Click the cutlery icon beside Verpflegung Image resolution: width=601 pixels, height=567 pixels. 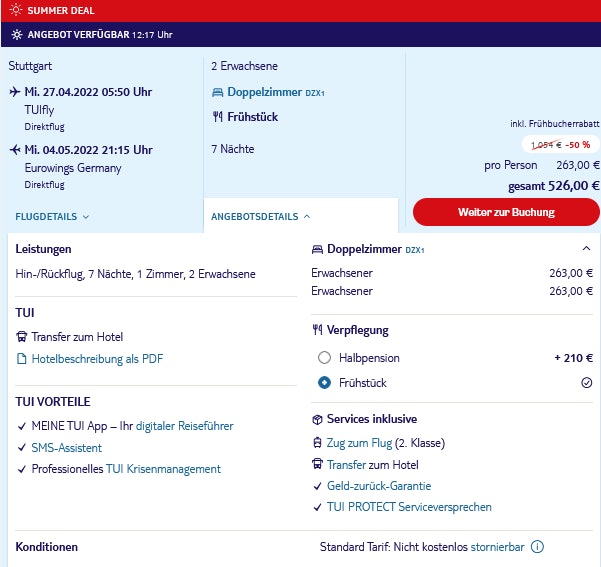pos(318,330)
